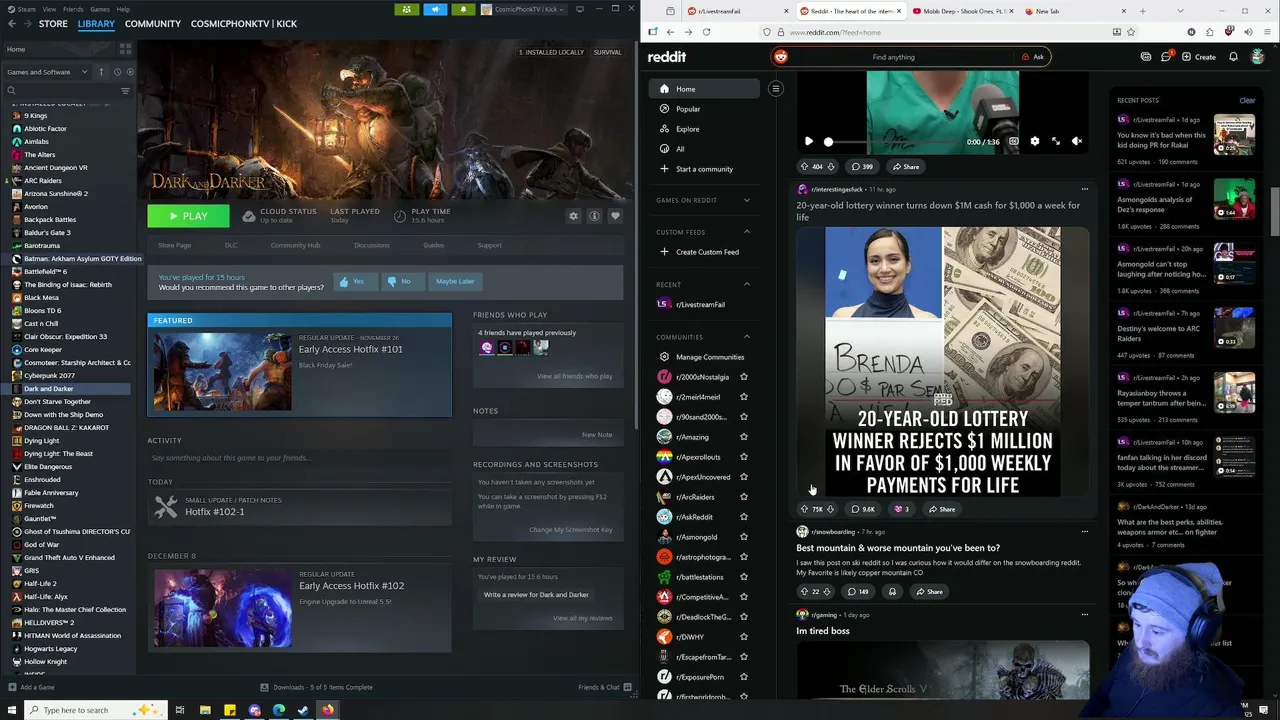The width and height of the screenshot is (1280, 720).
Task: Open Dark and Darker settings gear
Action: coord(573,216)
